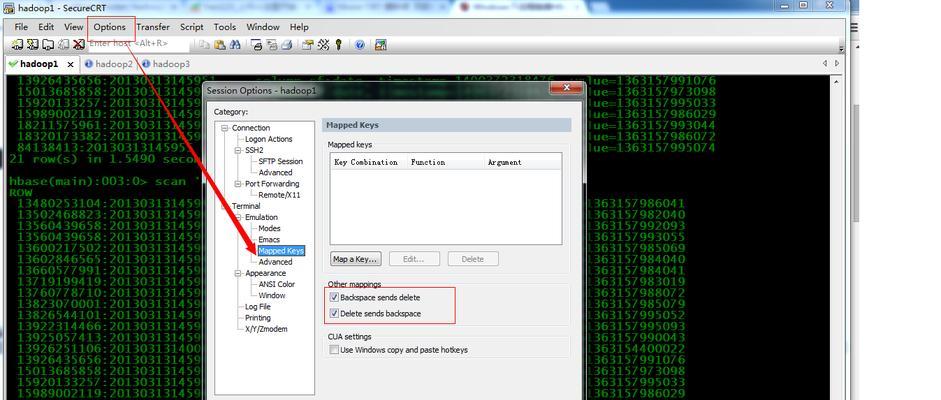Select Window under Appearance
941x400 pixels.
[x=272, y=296]
